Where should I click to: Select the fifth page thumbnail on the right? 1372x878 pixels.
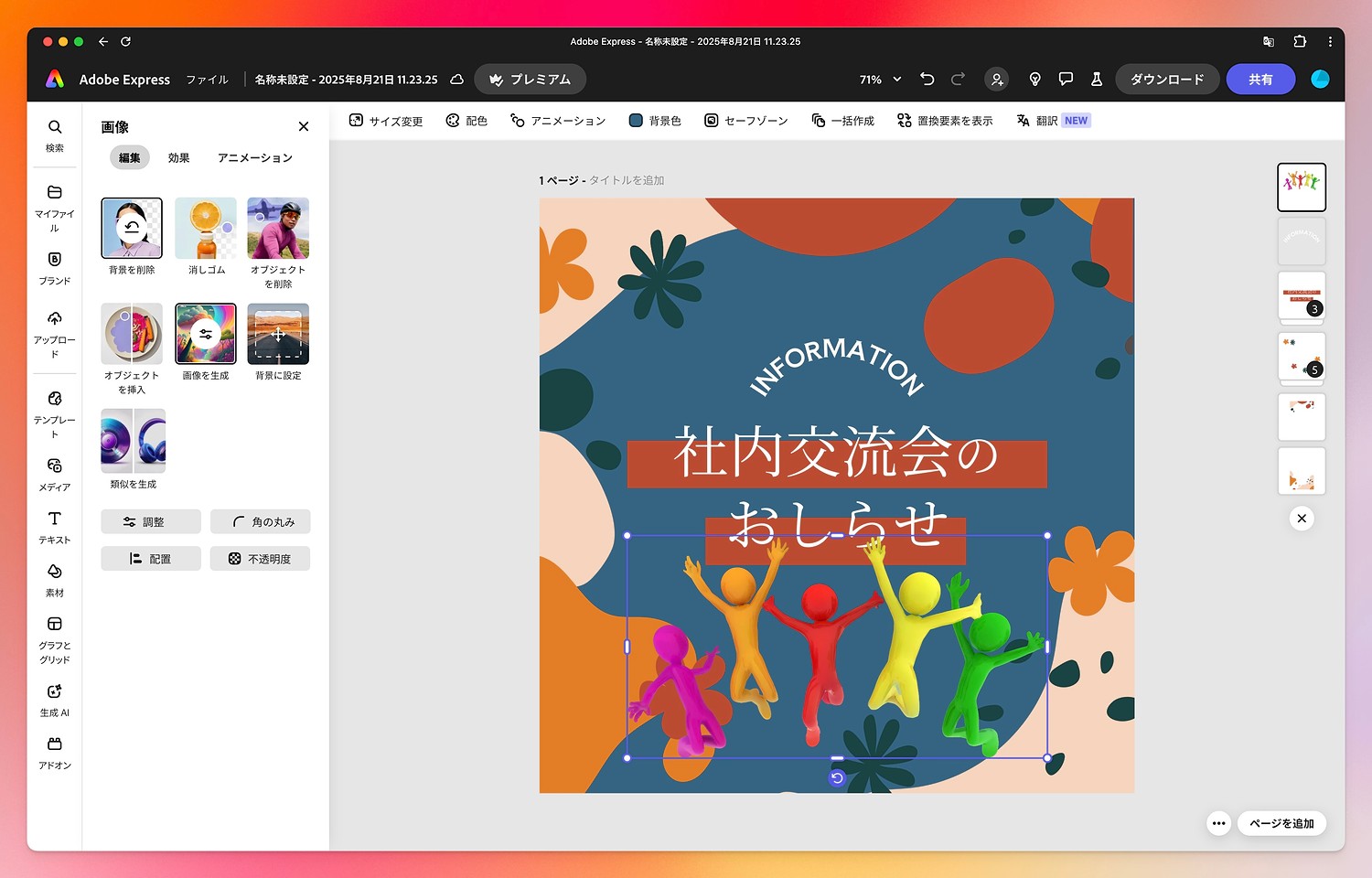click(x=1301, y=417)
